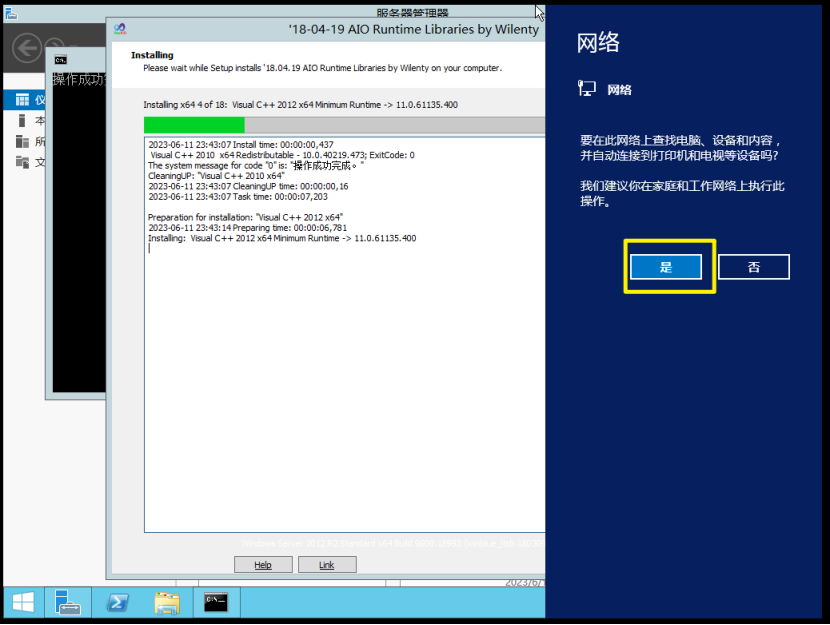830x625 pixels.
Task: Select the local server icon in sidebar
Action: (x=22, y=121)
